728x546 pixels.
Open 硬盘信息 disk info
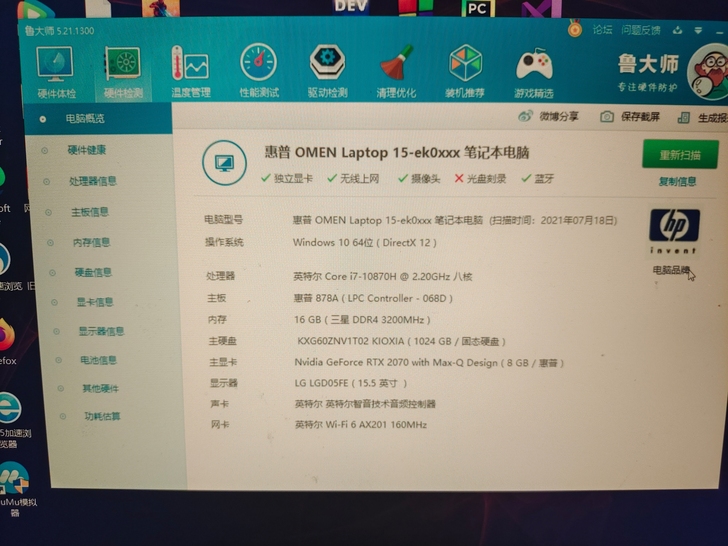pos(93,272)
